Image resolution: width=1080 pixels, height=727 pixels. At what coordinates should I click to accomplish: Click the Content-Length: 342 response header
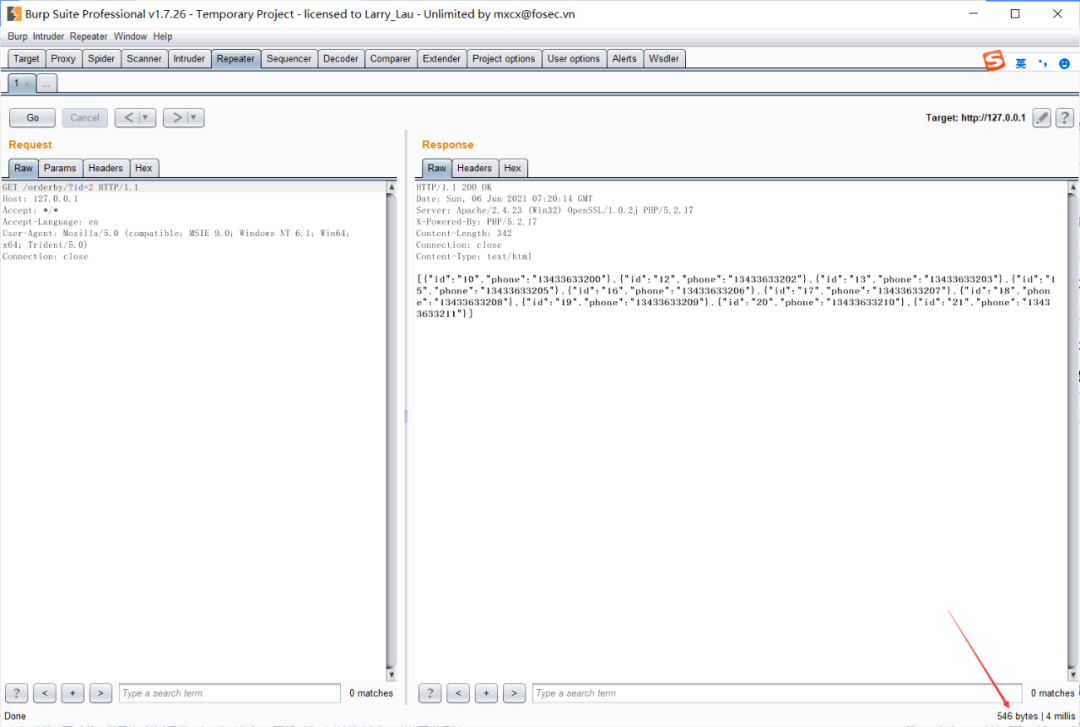pyautogui.click(x=464, y=234)
